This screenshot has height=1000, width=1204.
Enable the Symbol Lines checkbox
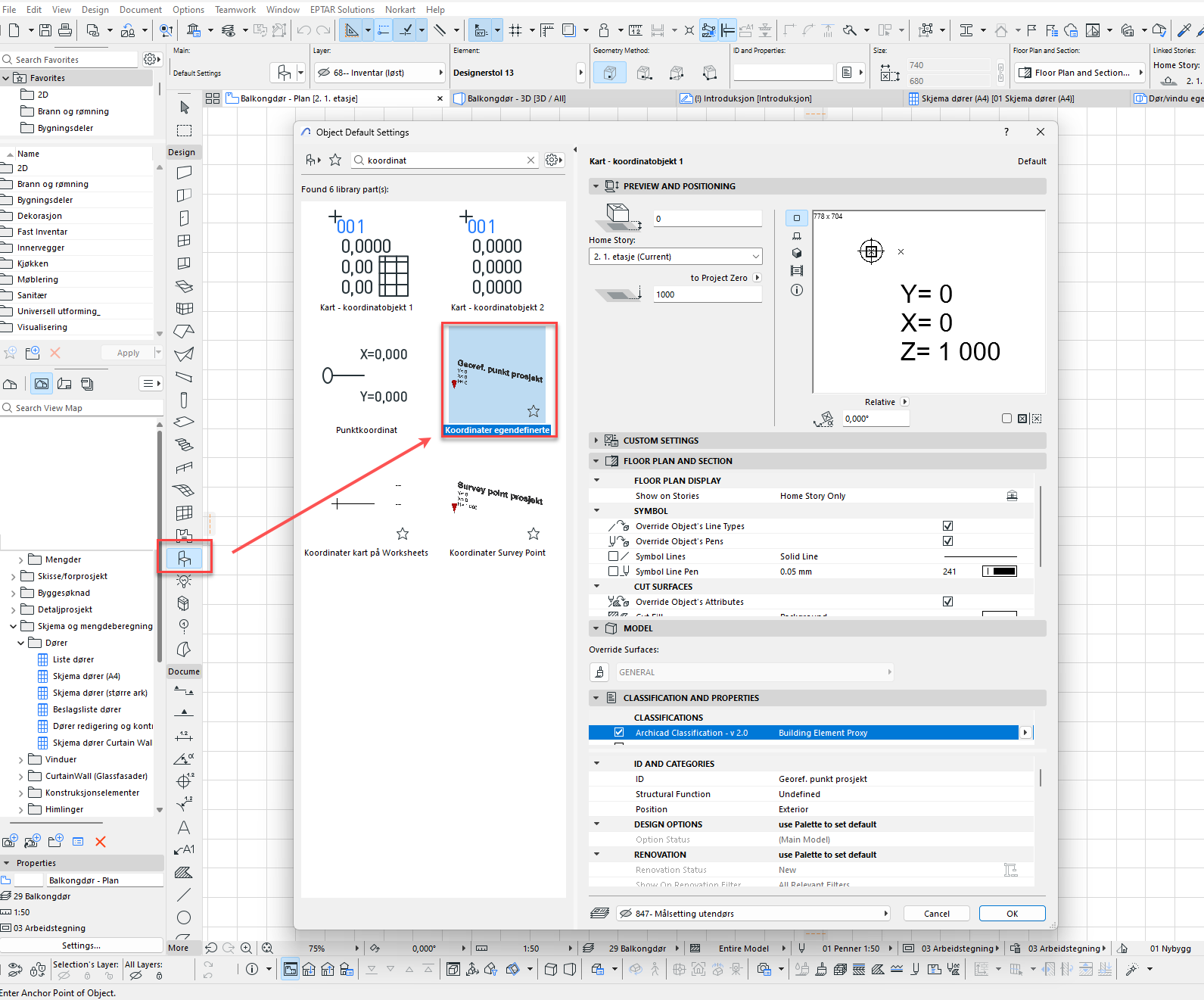[x=614, y=556]
